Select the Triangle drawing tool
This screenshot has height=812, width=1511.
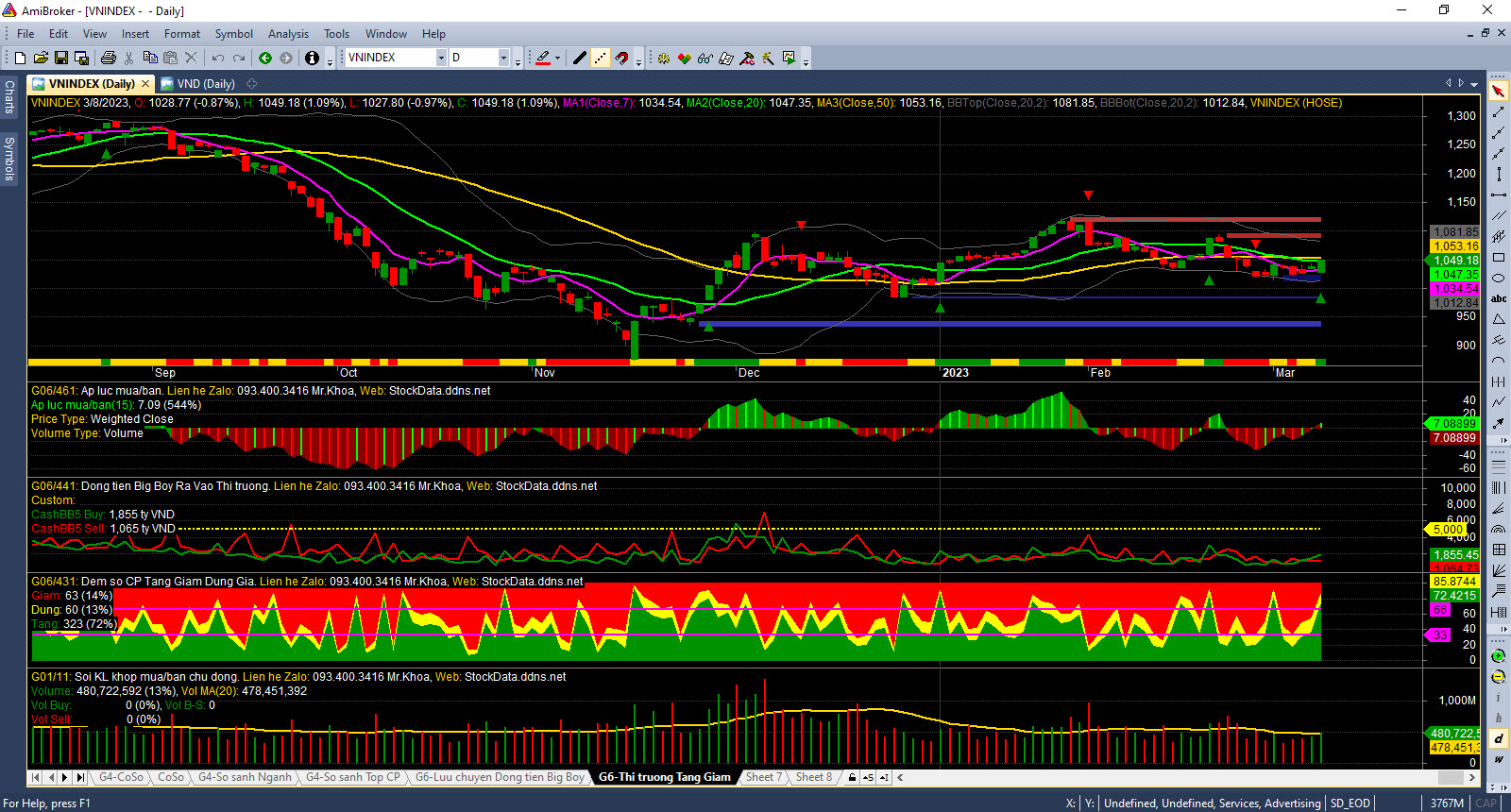tap(1499, 319)
